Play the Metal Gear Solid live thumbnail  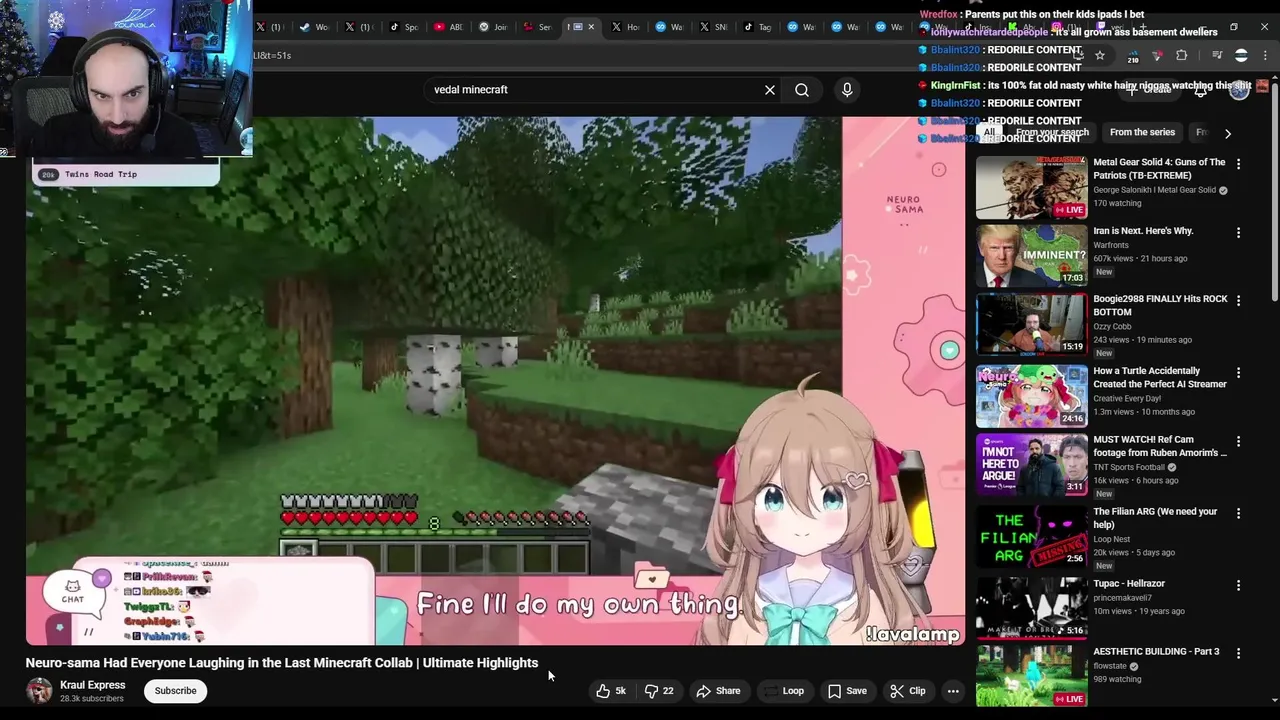tap(1031, 187)
